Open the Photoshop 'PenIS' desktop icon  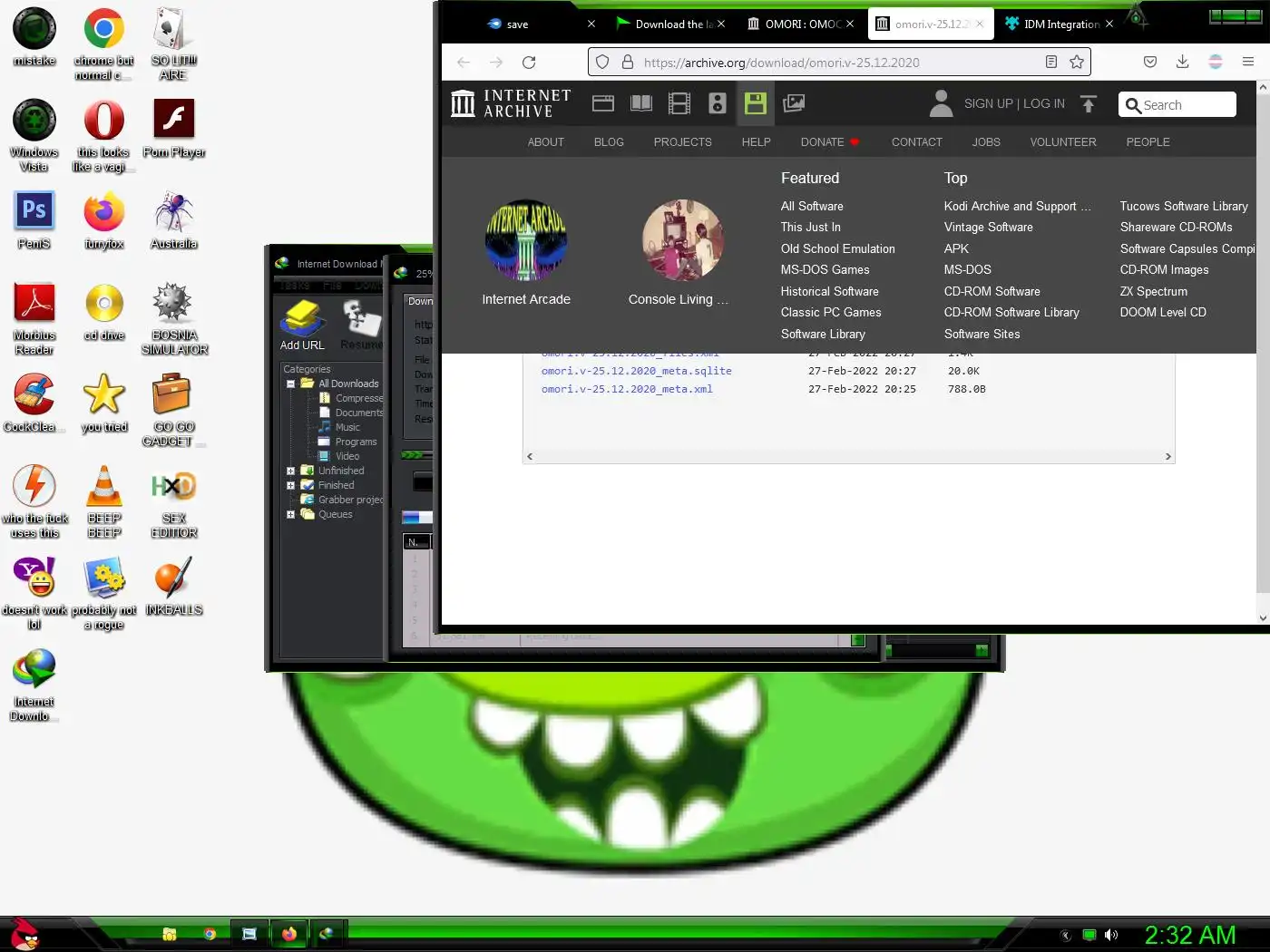pyautogui.click(x=34, y=219)
